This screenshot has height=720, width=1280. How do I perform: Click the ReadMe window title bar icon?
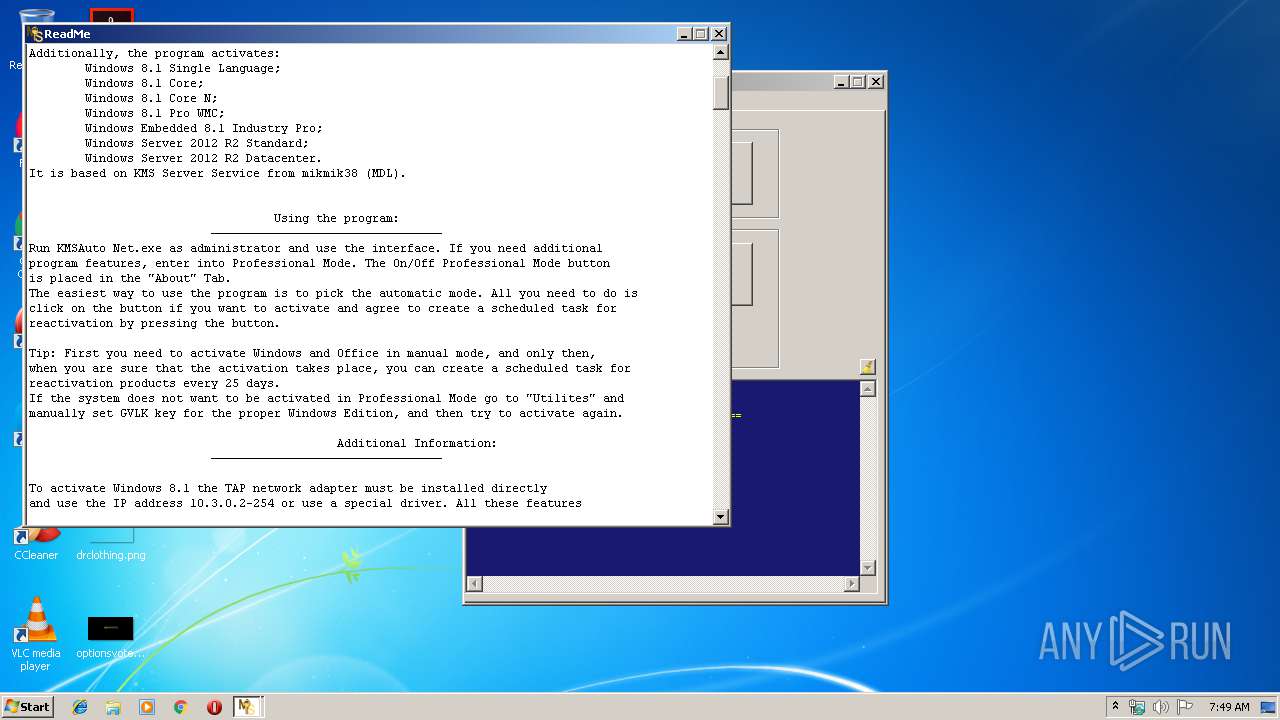[x=36, y=34]
